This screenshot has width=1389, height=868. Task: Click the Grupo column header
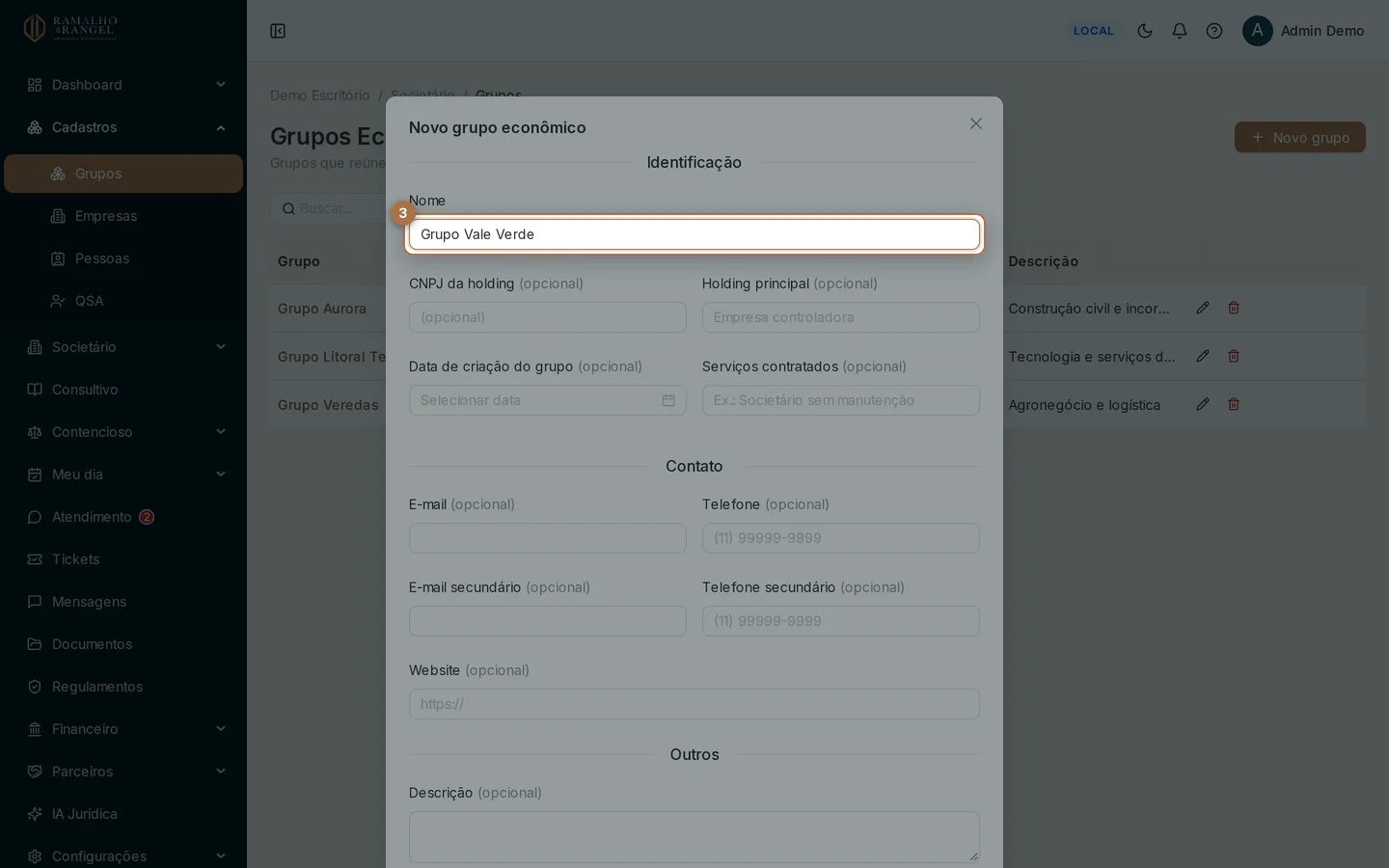point(299,261)
